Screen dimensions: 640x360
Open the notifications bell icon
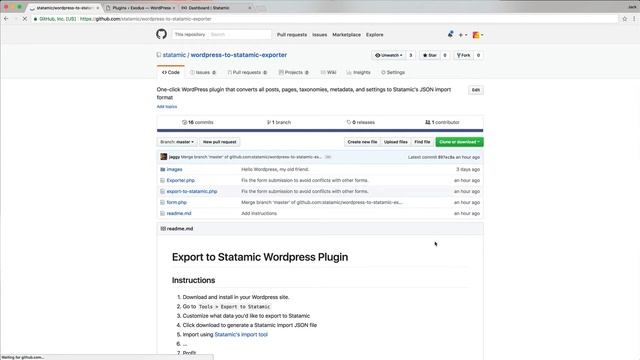[450, 35]
